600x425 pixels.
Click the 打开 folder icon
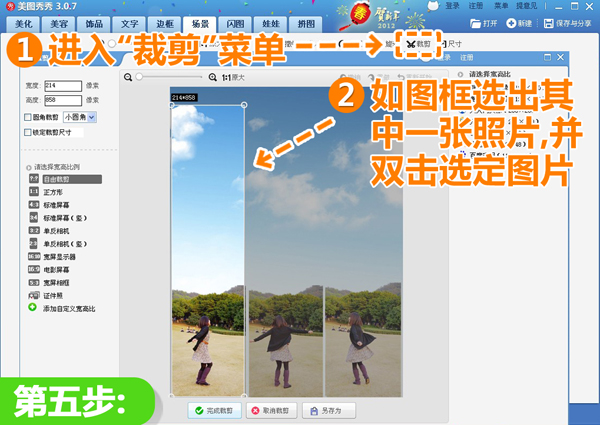pos(475,24)
